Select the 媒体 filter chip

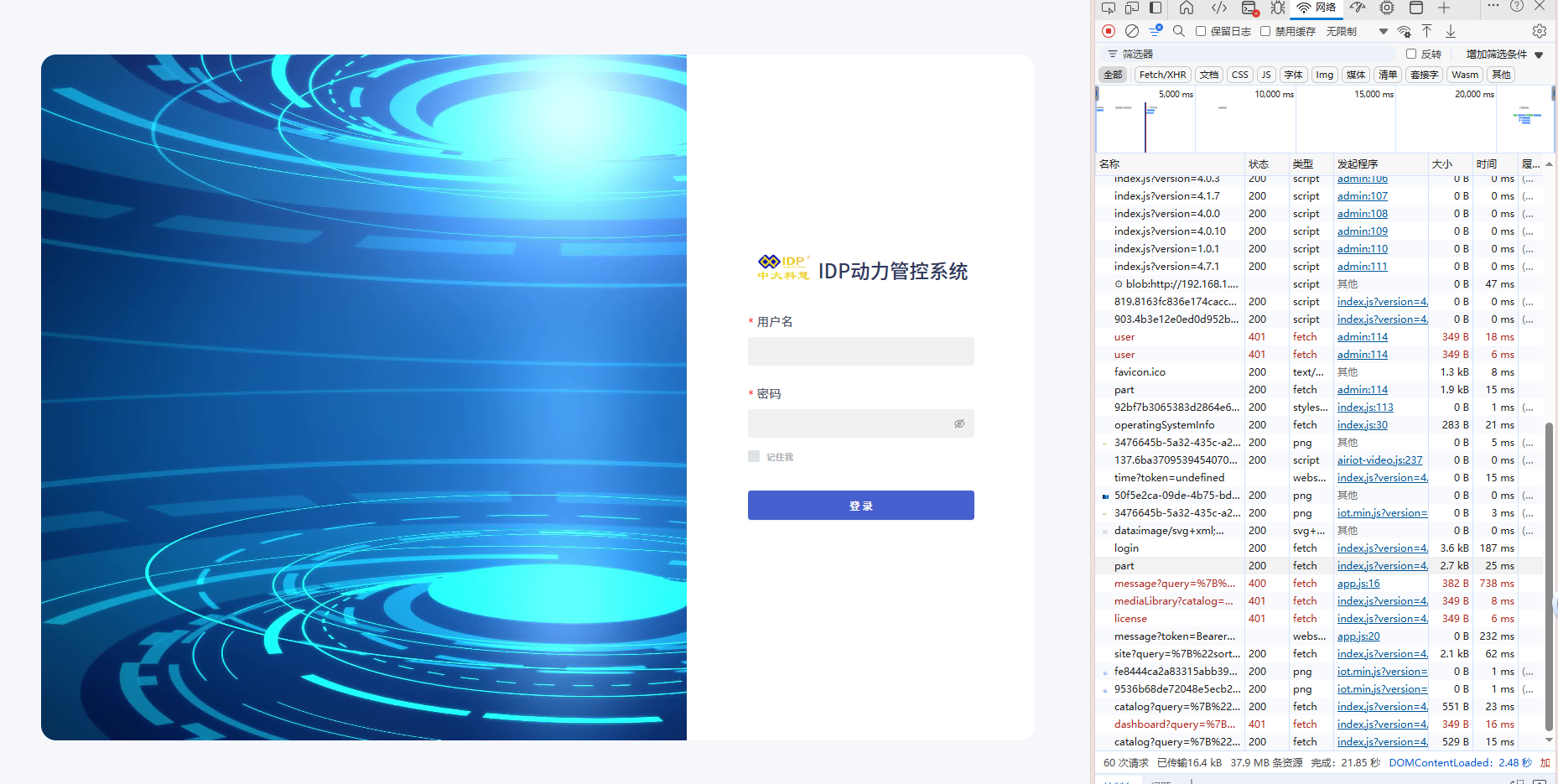click(x=1355, y=75)
